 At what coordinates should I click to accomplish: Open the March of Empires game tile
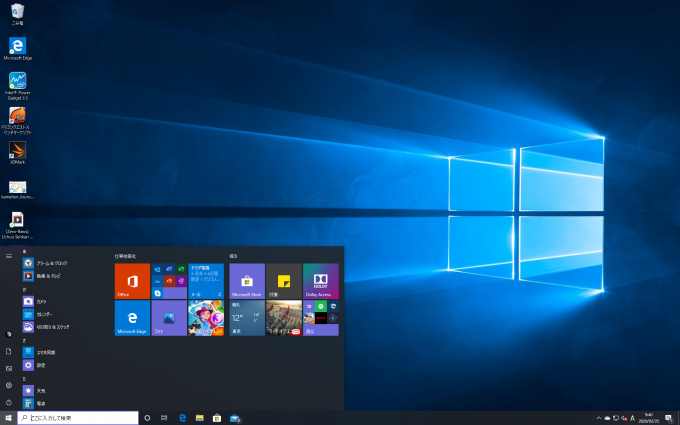tap(284, 318)
